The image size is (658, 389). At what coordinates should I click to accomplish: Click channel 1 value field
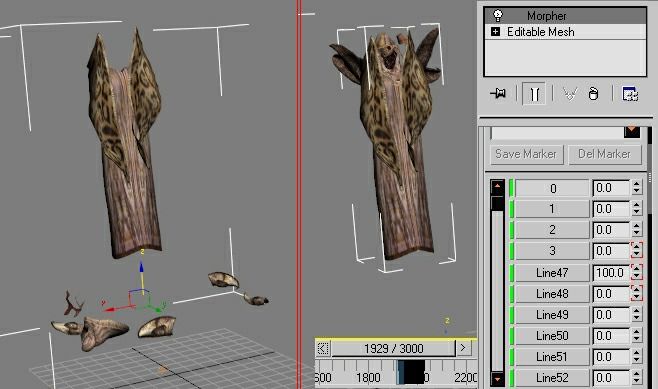[611, 209]
